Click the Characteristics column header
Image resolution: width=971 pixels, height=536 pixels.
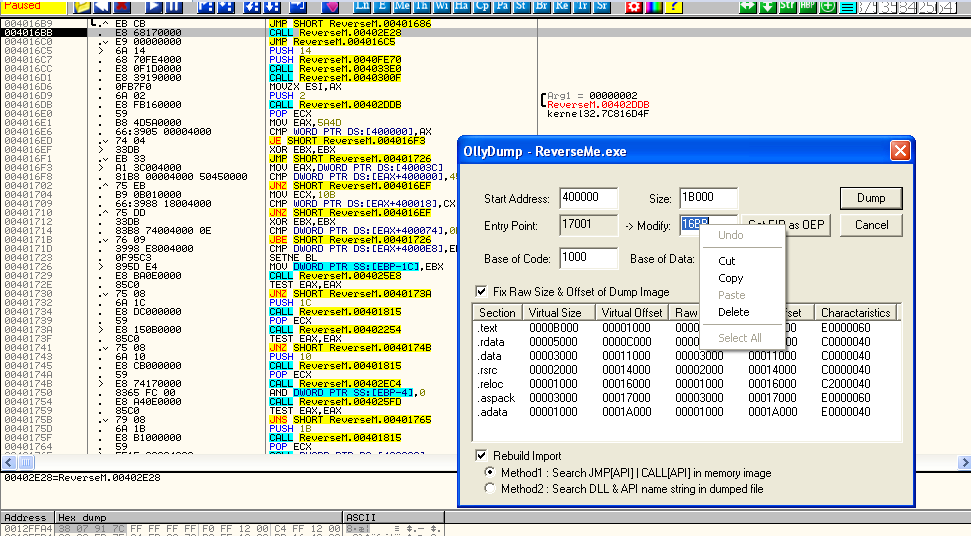[855, 313]
